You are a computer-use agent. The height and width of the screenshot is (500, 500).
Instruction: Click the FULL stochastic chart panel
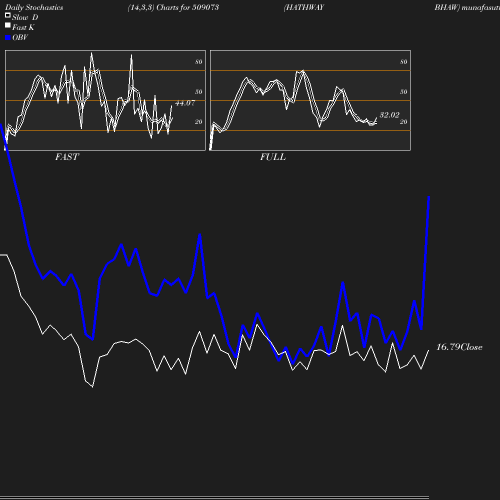(x=310, y=100)
